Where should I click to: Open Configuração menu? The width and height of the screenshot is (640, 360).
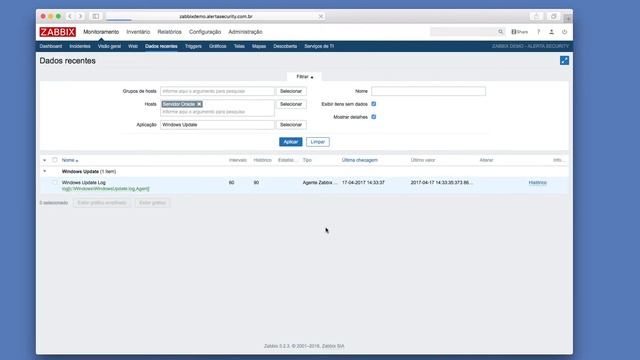205,32
